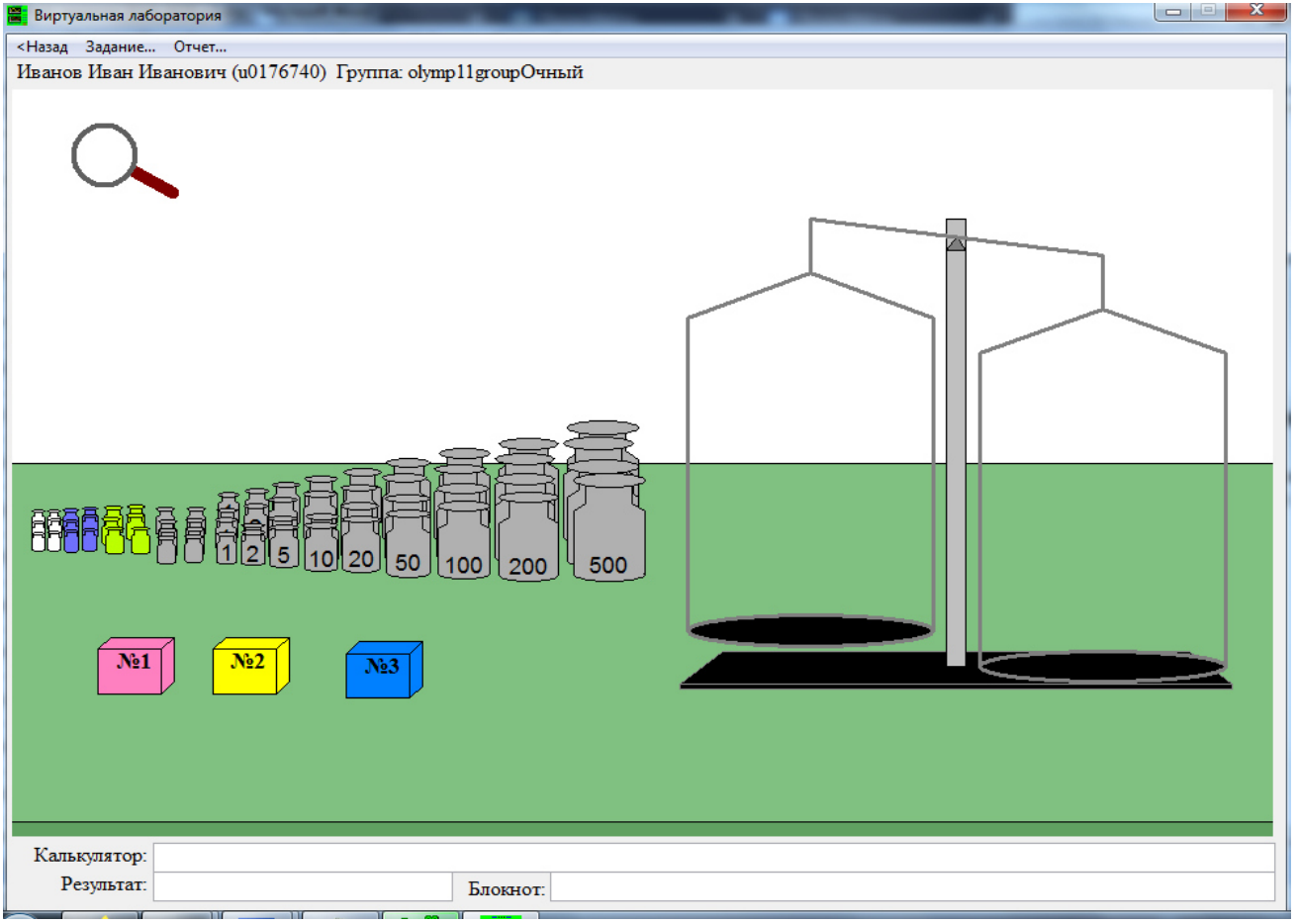
Task: Go back via the <Назад menu
Action: coord(43,46)
